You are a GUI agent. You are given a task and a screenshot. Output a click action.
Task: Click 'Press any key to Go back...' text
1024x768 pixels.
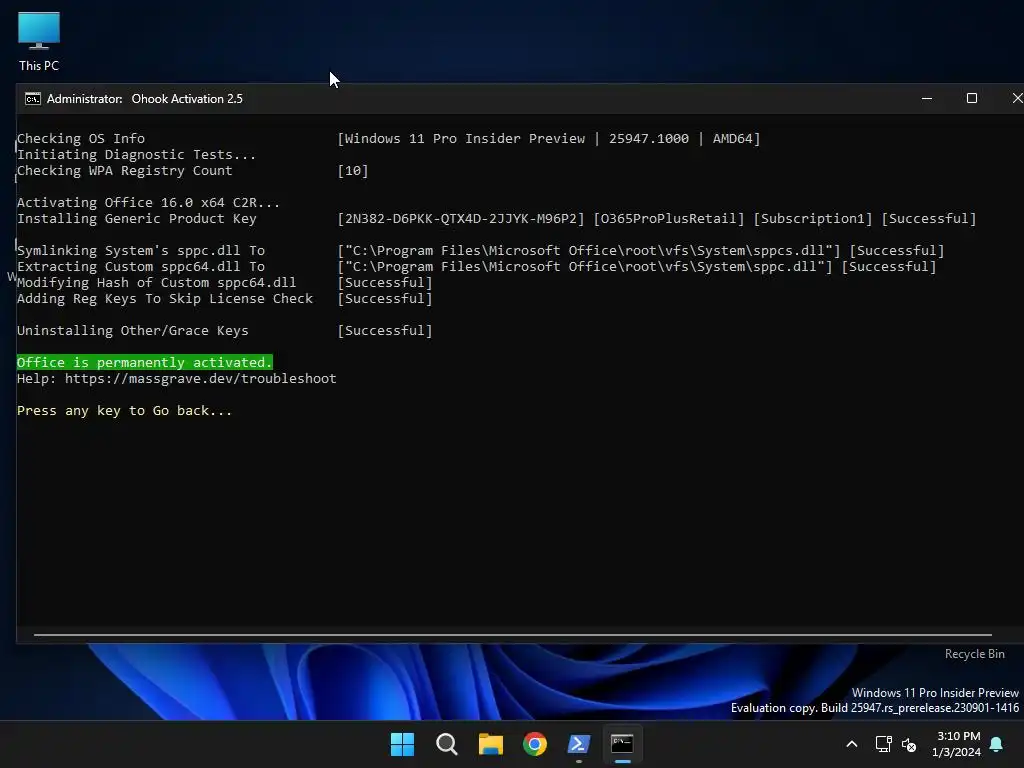(124, 411)
